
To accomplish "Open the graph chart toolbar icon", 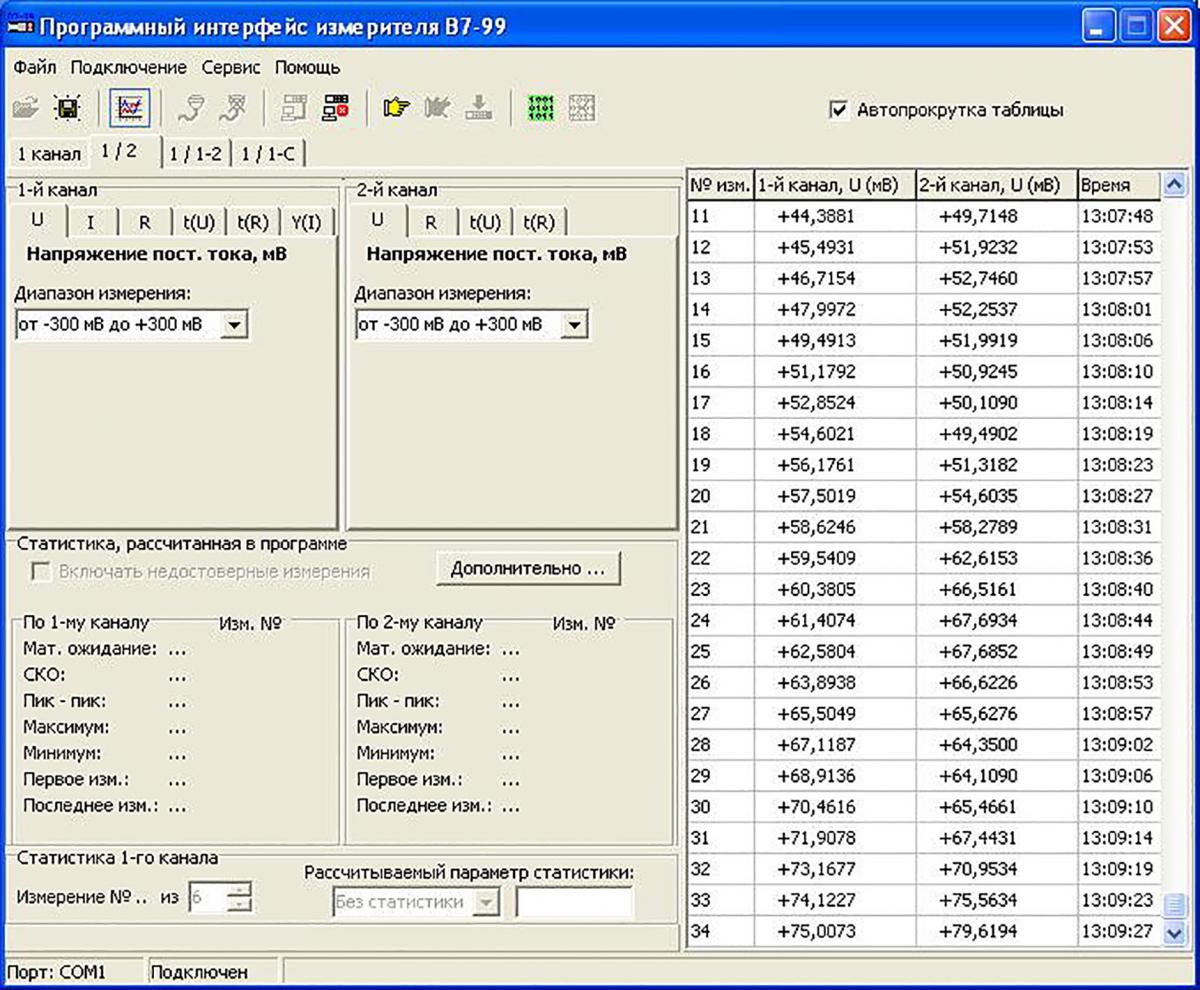I will (x=130, y=108).
